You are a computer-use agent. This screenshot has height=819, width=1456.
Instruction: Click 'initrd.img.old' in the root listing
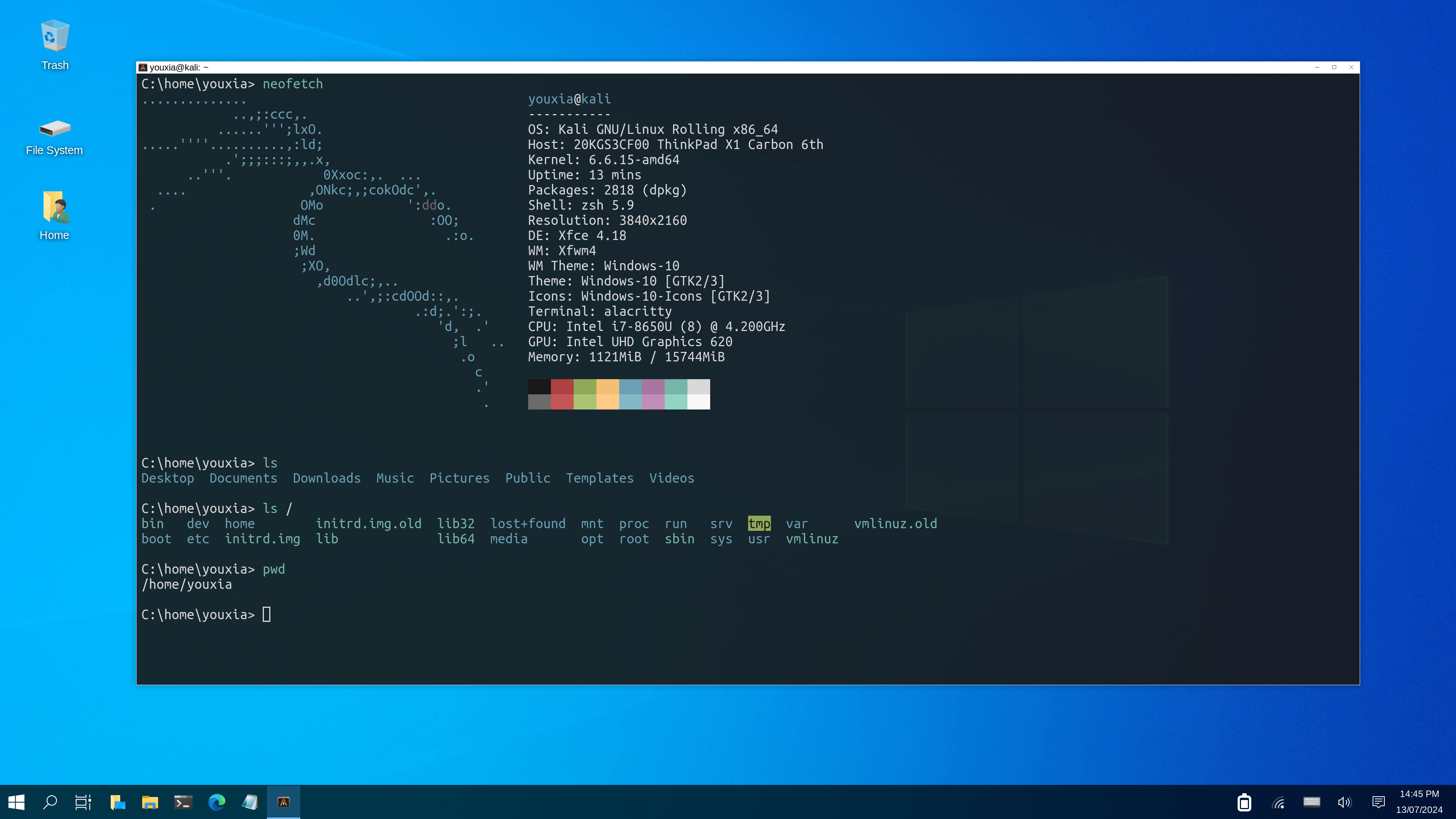(369, 524)
